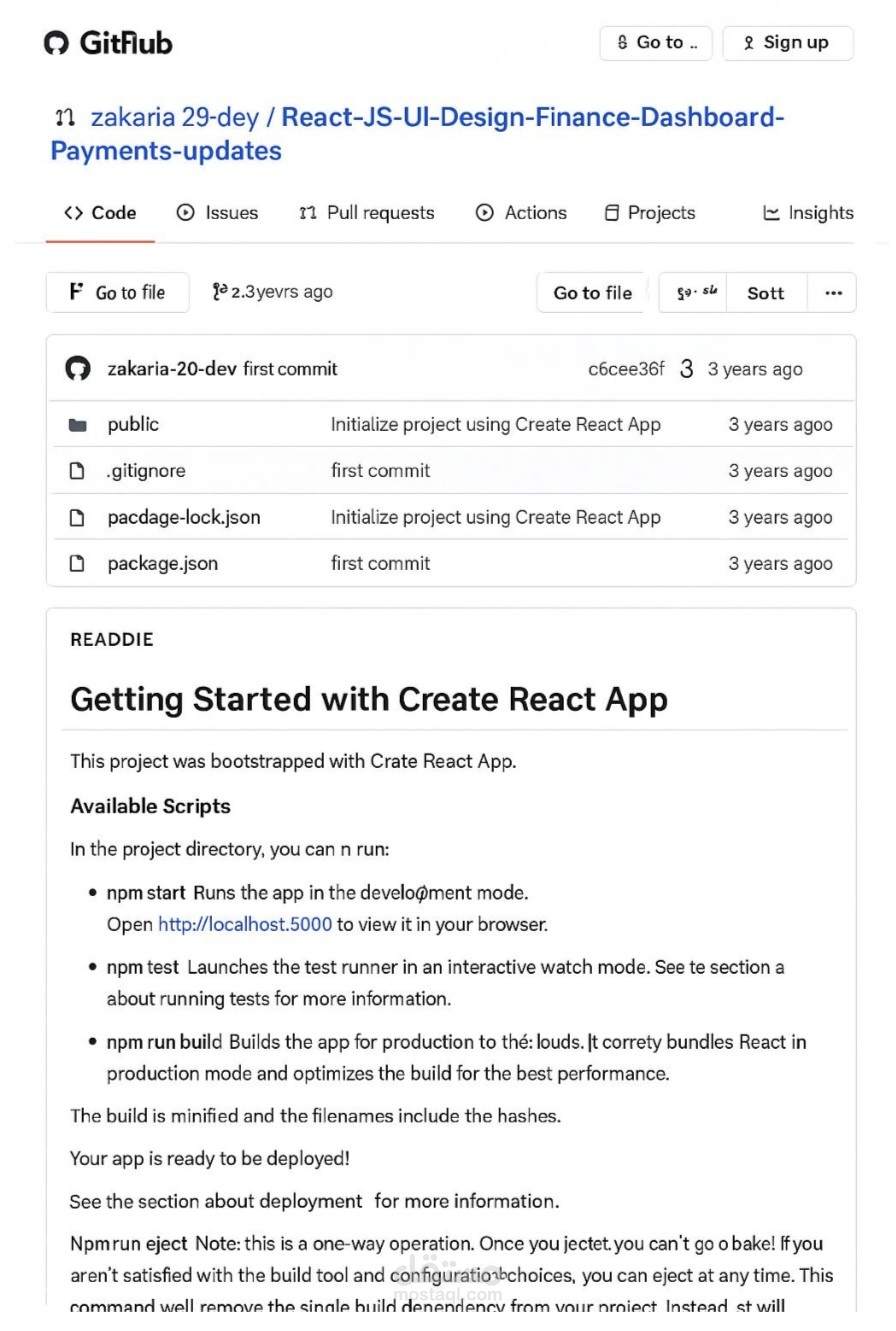Click 'Your app is ready to be deployed!' text
The width and height of the screenshot is (896, 1331).
pos(209,1158)
